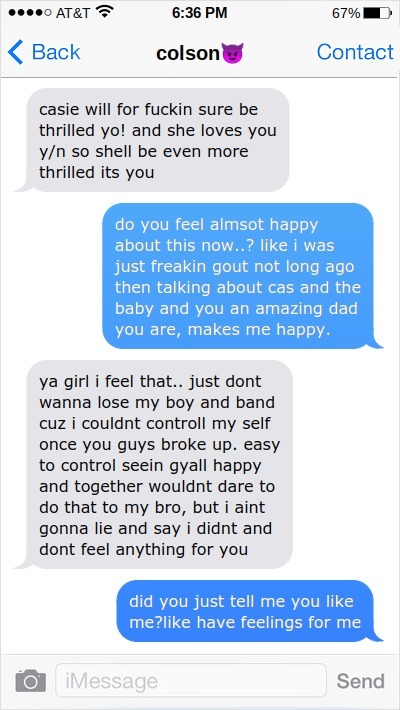Tap the colson conversation title
Screen dimensions: 400x710
pos(188,53)
